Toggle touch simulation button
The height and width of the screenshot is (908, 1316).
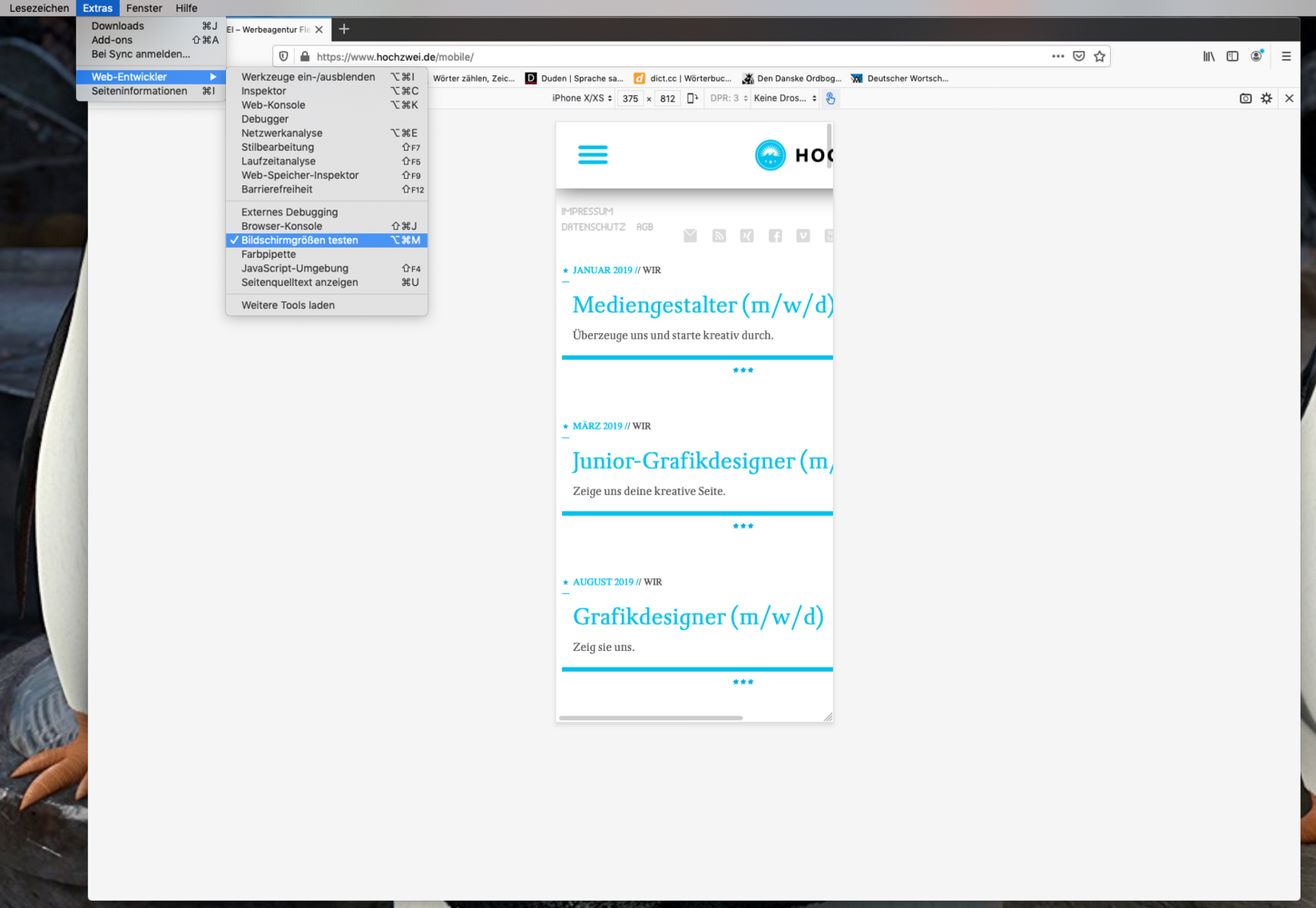(830, 98)
